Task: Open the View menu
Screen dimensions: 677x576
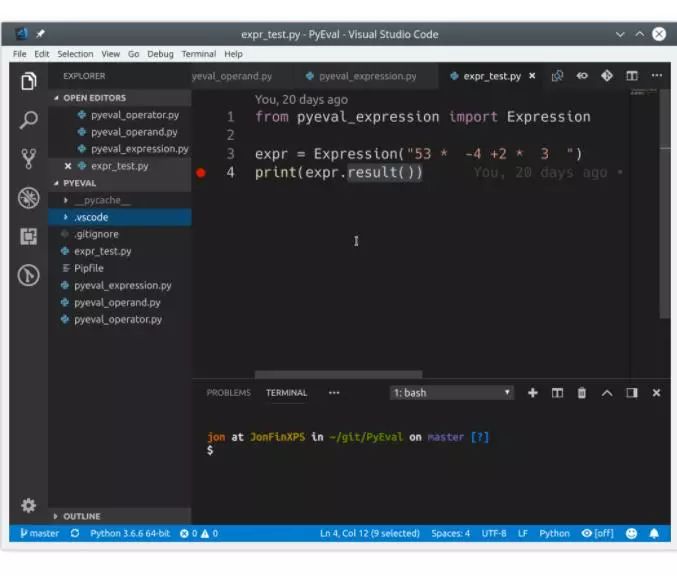Action: click(111, 54)
